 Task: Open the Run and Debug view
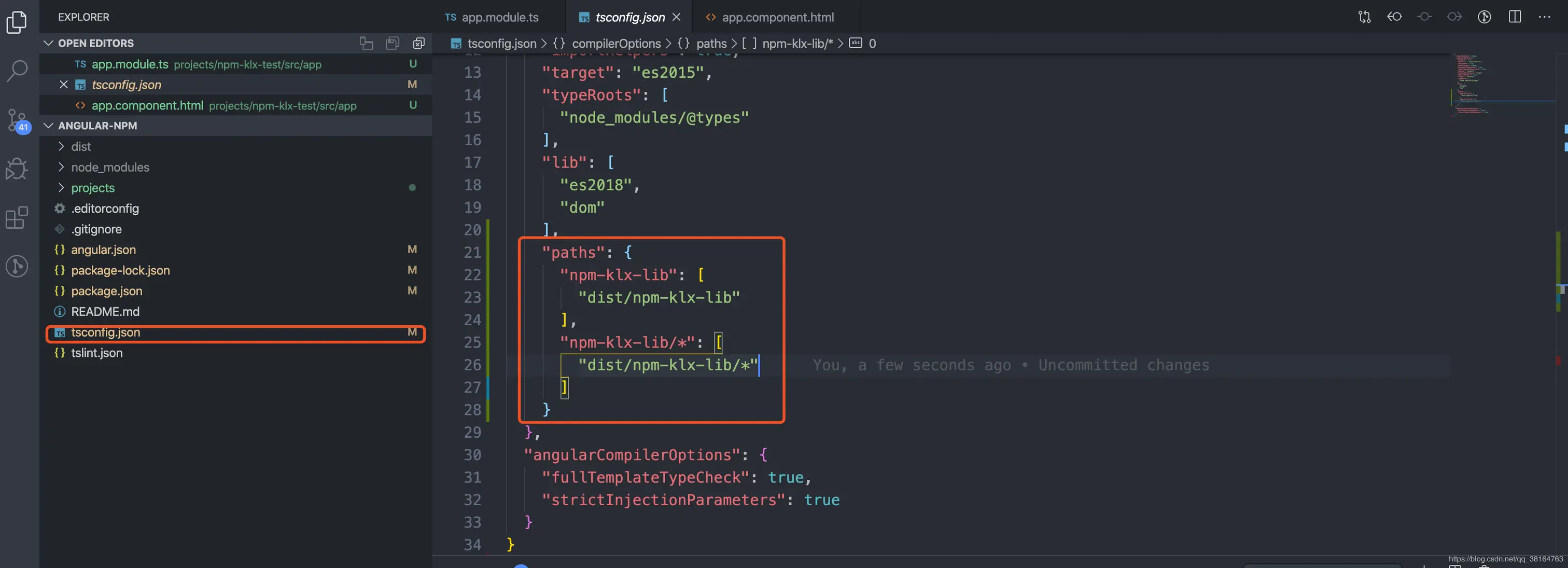(x=17, y=169)
